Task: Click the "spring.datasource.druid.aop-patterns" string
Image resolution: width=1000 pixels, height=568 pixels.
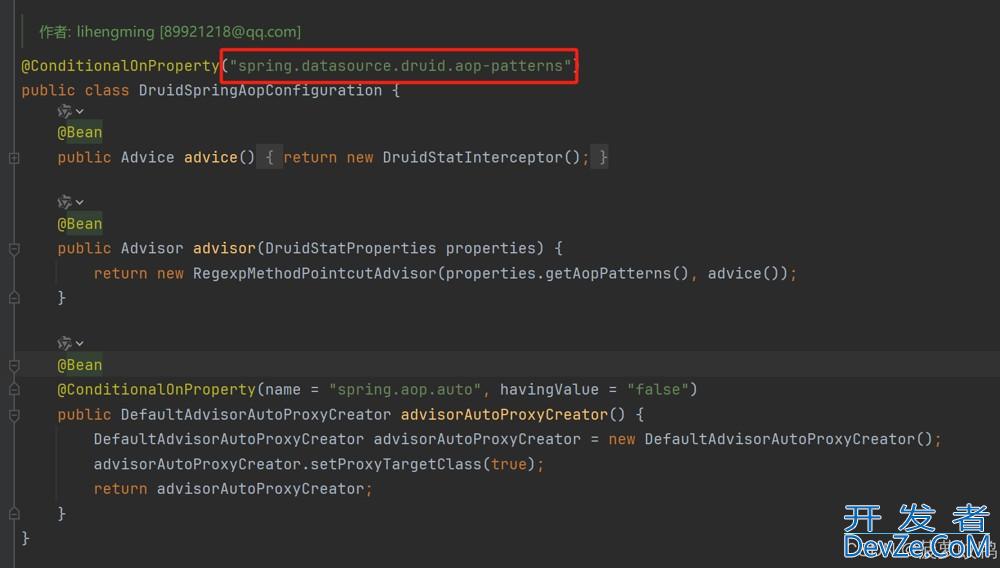Action: 401,66
